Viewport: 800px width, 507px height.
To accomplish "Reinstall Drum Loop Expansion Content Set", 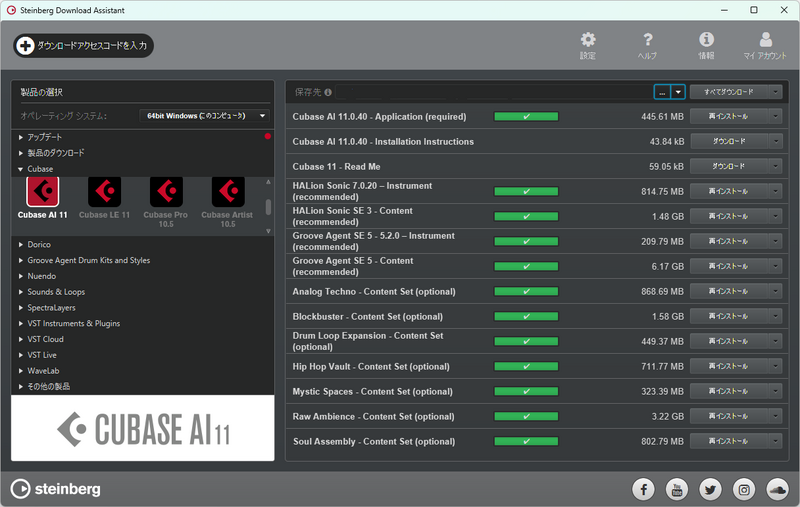I will pyautogui.click(x=729, y=341).
